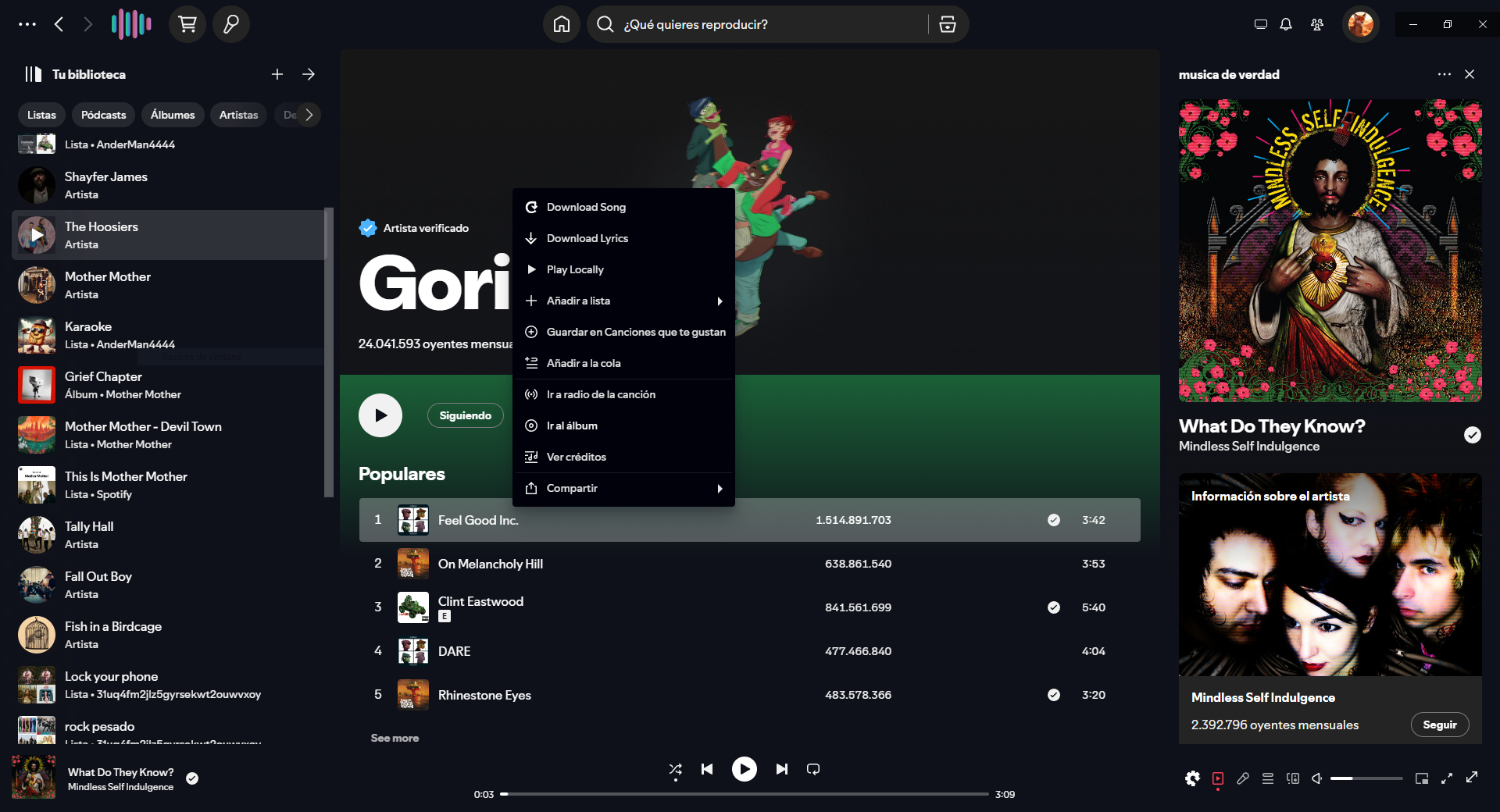Toggle saved checkmark in now-playing bar
The height and width of the screenshot is (812, 1500).
pos(192,778)
